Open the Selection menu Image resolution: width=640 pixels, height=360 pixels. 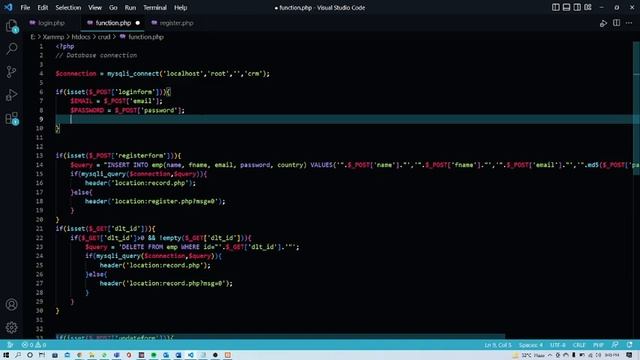pyautogui.click(x=68, y=7)
